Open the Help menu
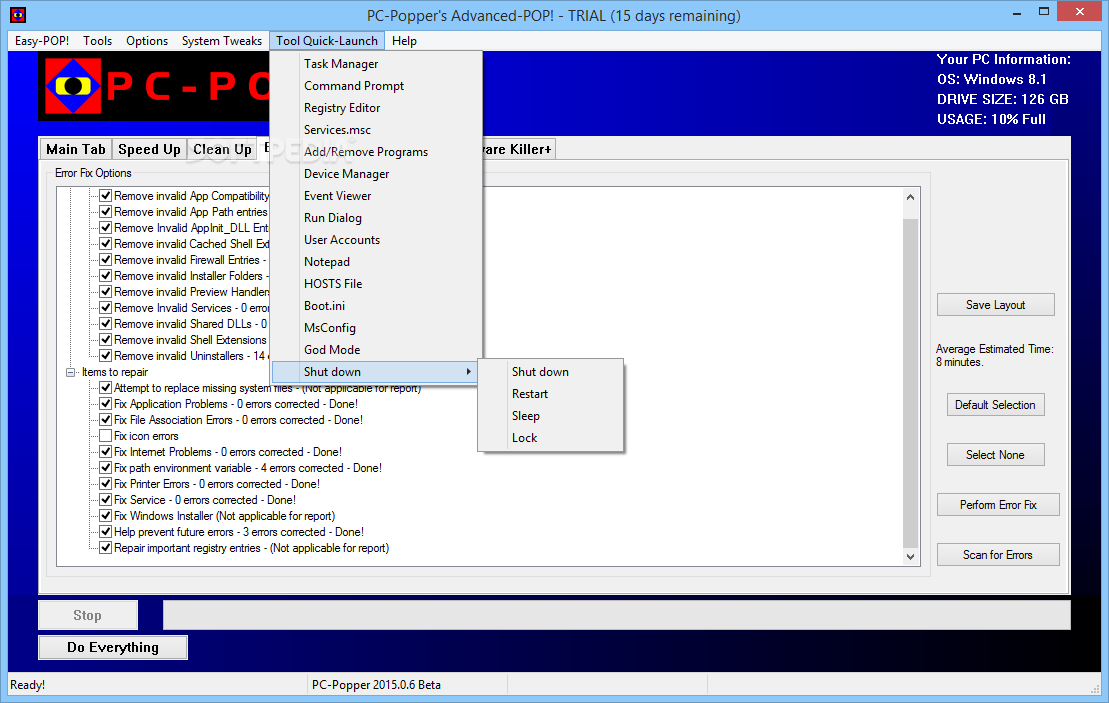 (405, 41)
